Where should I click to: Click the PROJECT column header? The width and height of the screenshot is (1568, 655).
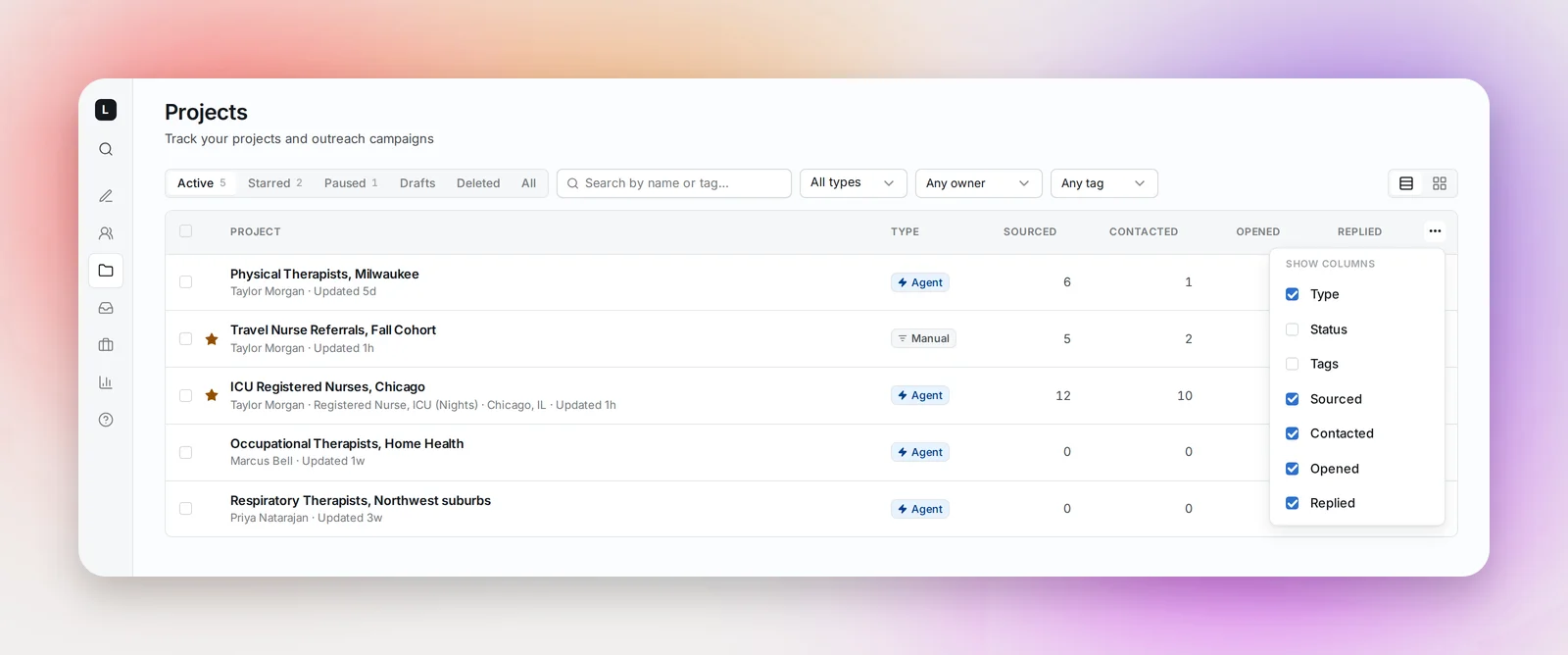pyautogui.click(x=256, y=232)
